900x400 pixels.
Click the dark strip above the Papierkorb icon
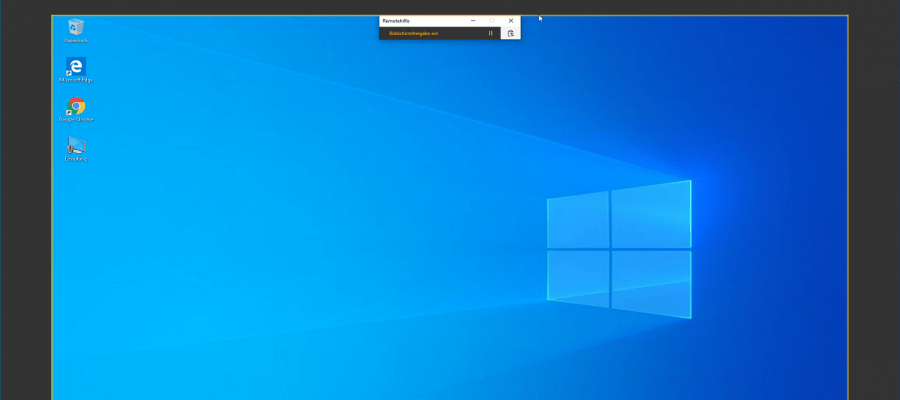(x=76, y=7)
